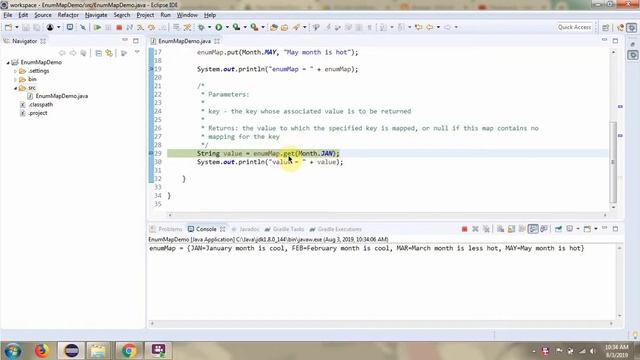Toggle Skip All Breakpoints icon in toolbar
The width and height of the screenshot is (640, 360).
(x=83, y=27)
